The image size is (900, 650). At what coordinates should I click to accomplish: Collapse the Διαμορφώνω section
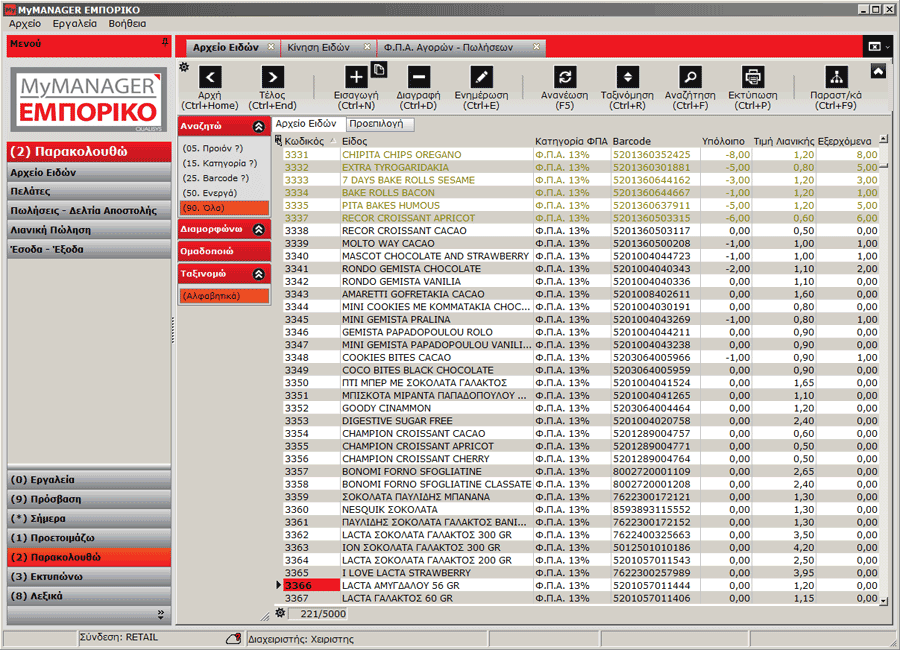pos(259,229)
